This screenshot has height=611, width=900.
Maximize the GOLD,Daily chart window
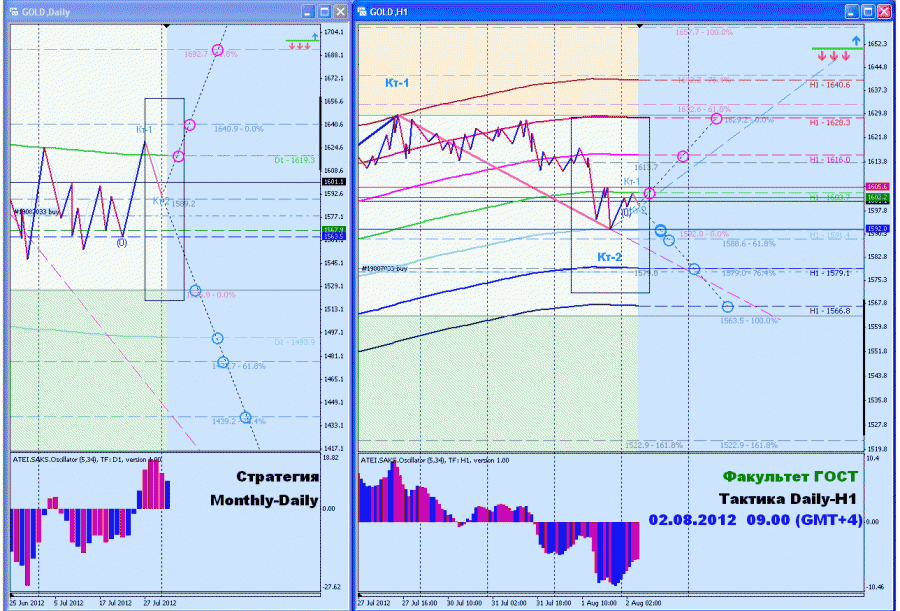[324, 11]
